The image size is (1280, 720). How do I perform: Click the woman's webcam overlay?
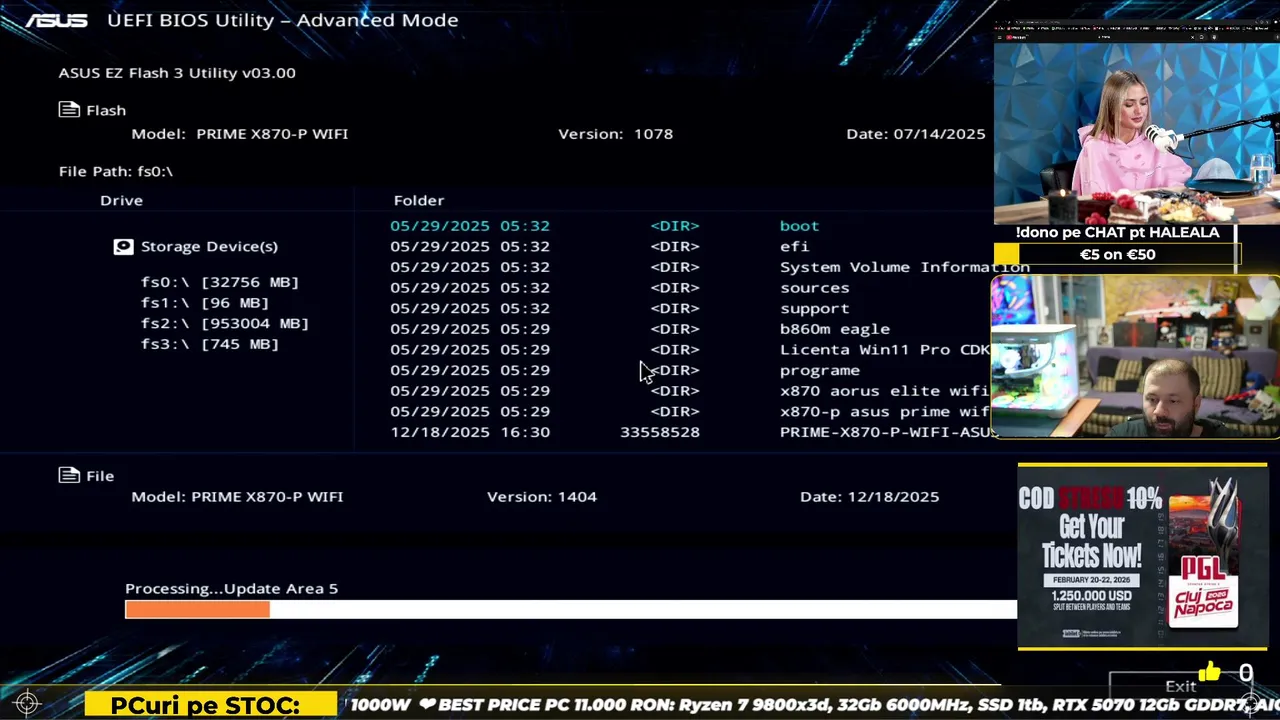point(1137,133)
